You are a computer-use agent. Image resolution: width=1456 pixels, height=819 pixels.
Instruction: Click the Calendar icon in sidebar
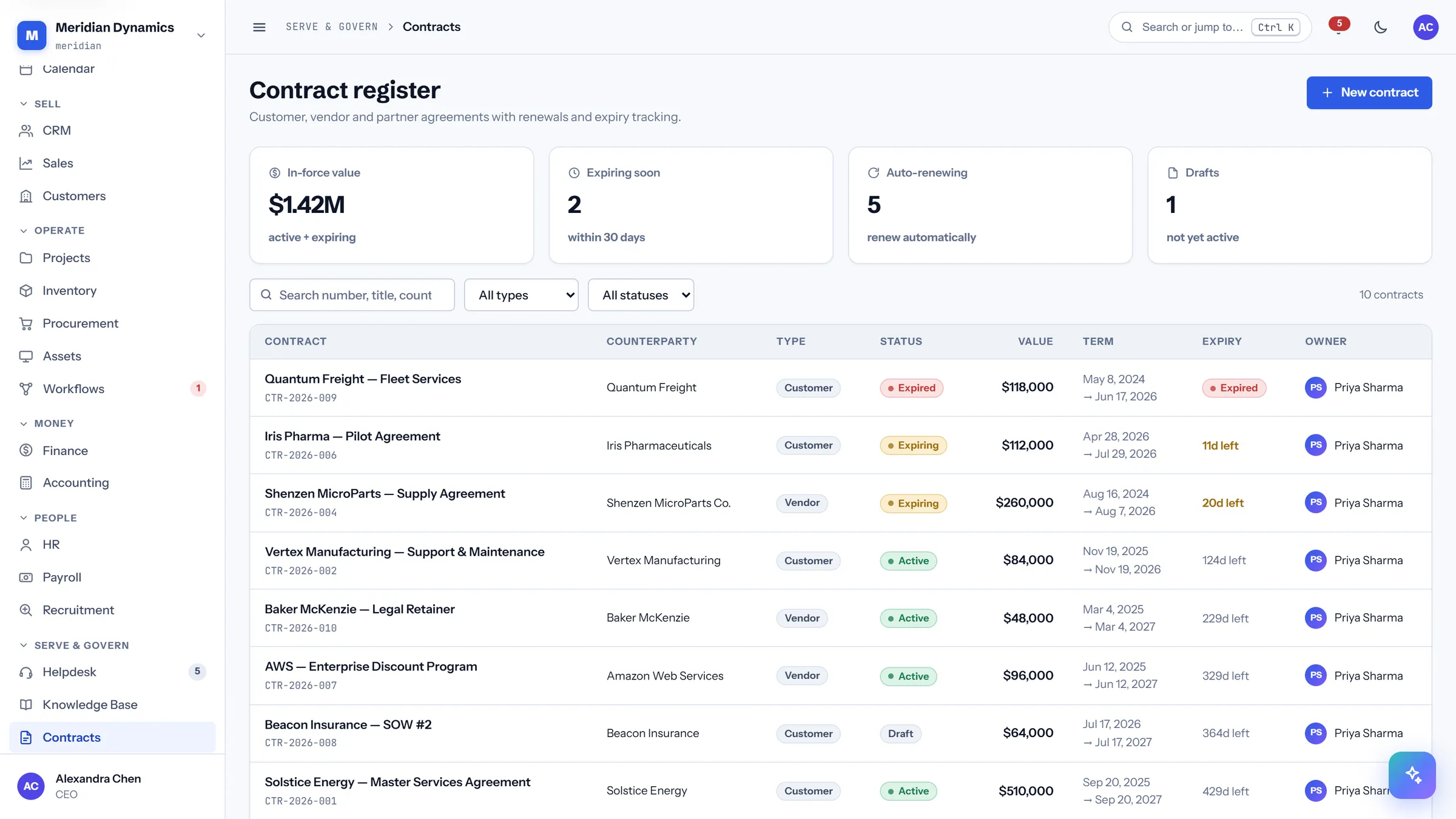[x=25, y=69]
